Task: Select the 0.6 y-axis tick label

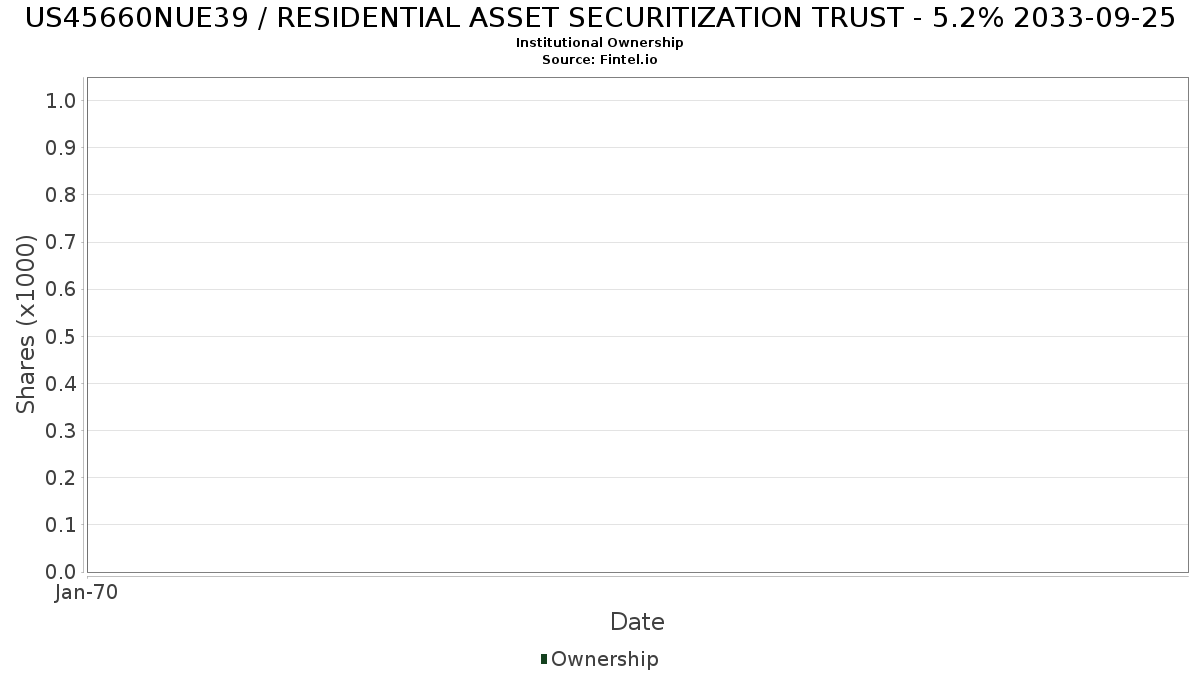Action: (61, 289)
